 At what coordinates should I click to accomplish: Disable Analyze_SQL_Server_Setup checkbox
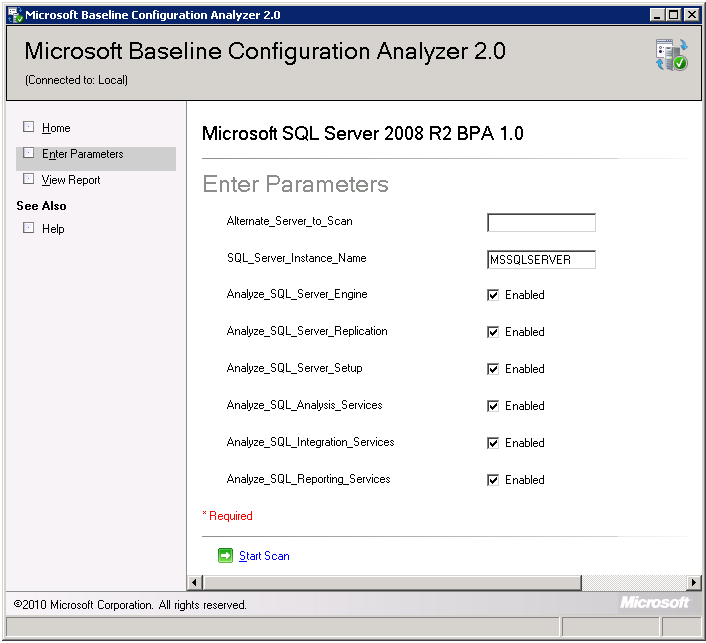[x=493, y=369]
